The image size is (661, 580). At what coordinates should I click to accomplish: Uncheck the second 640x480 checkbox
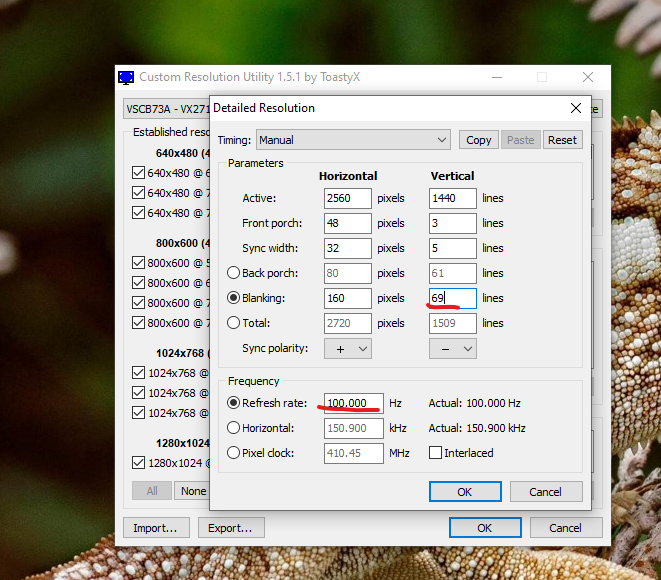[138, 193]
